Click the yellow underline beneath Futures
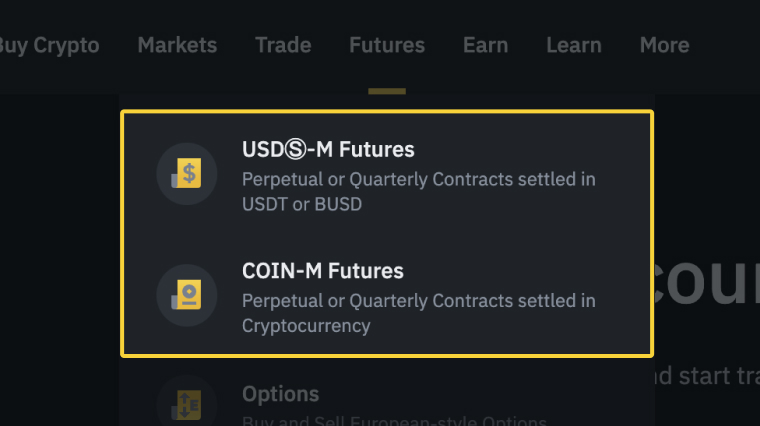 (387, 91)
